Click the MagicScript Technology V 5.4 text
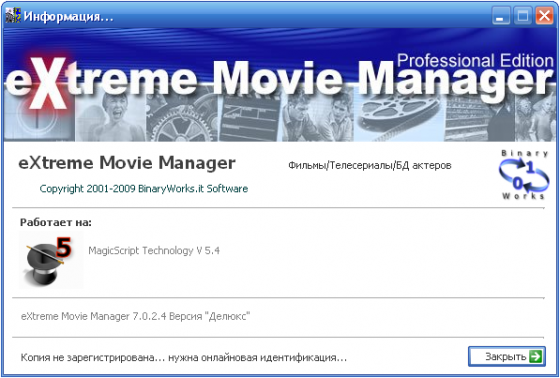The width and height of the screenshot is (560, 378). coord(154,251)
